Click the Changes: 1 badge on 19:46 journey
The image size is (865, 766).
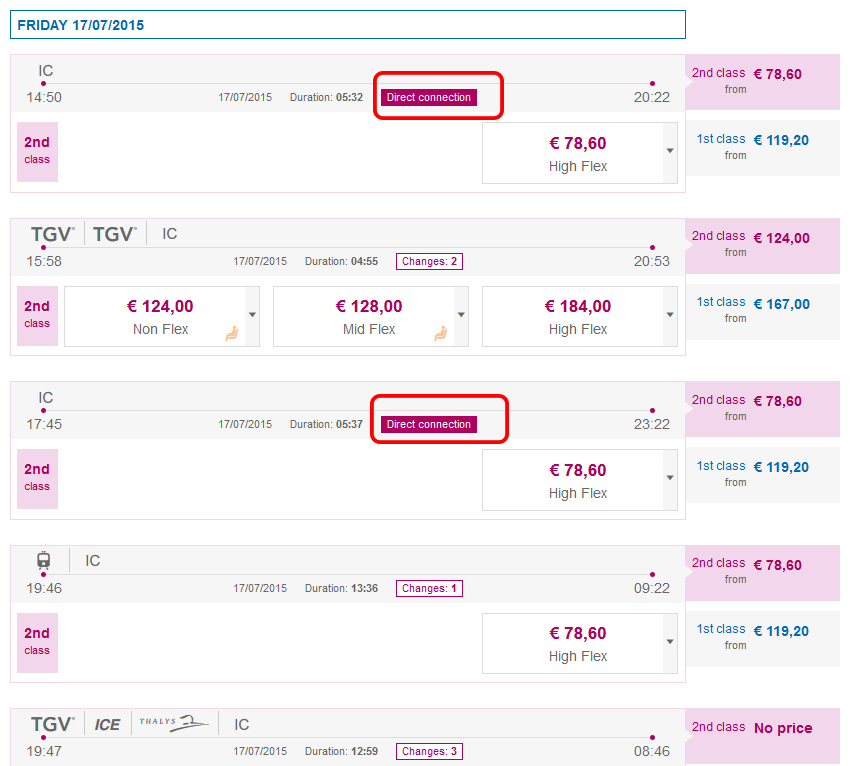click(x=429, y=588)
